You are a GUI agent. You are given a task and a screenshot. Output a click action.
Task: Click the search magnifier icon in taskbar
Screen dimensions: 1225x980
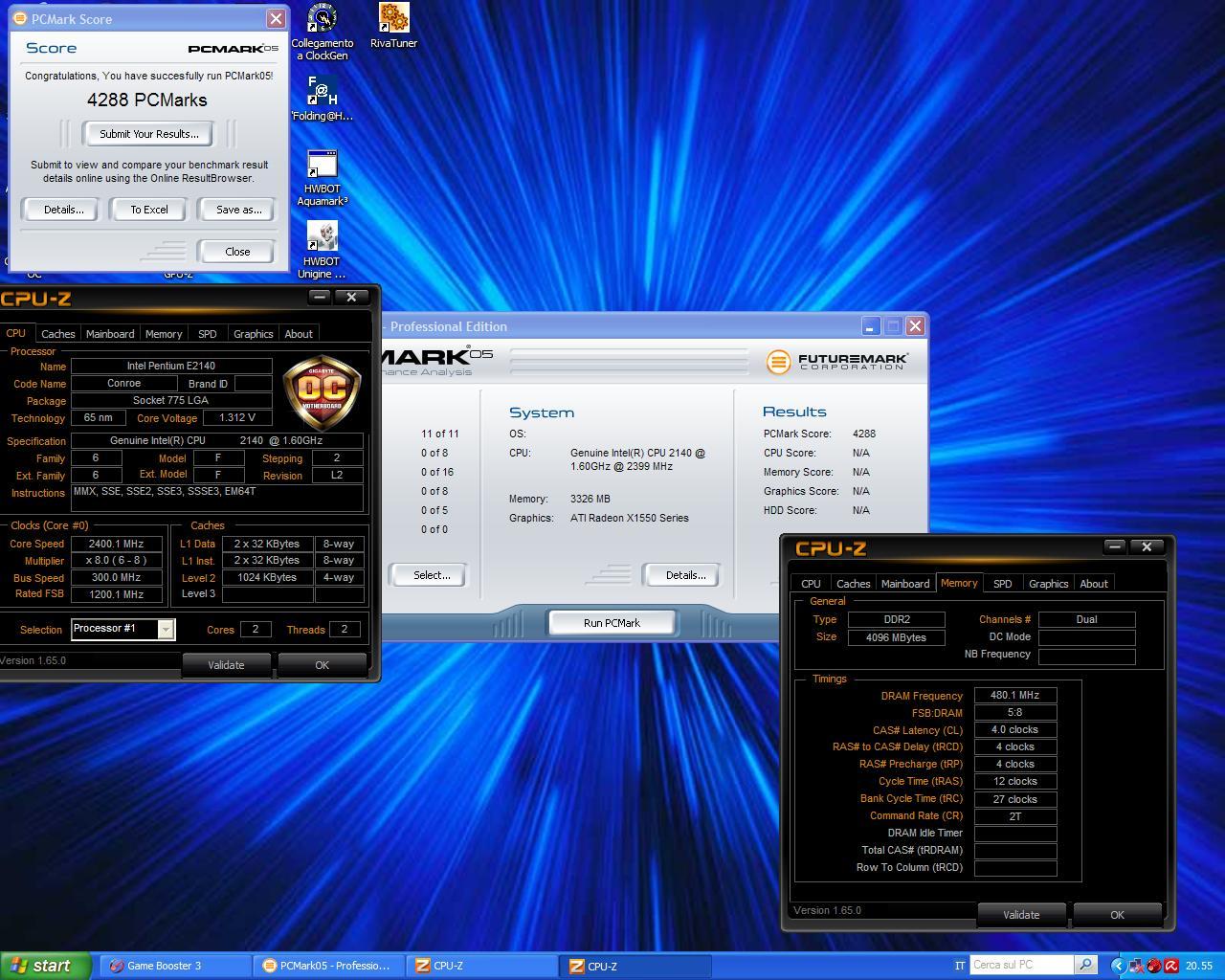1085,965
